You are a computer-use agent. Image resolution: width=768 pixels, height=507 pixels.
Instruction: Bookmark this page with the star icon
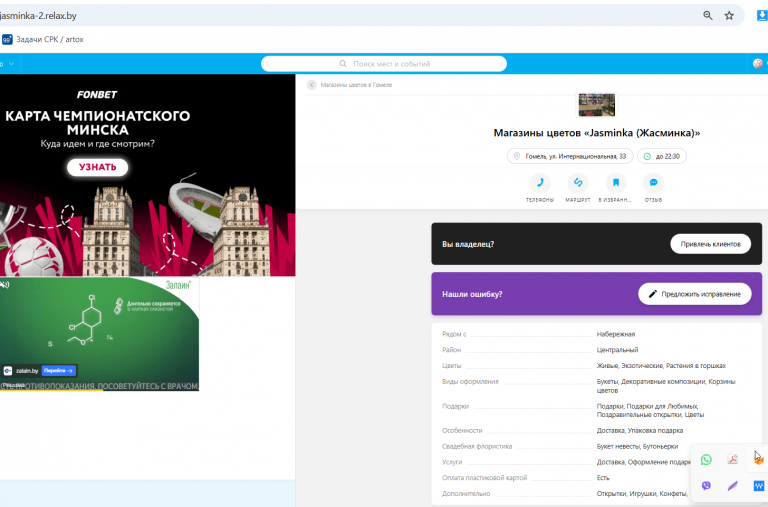729,16
